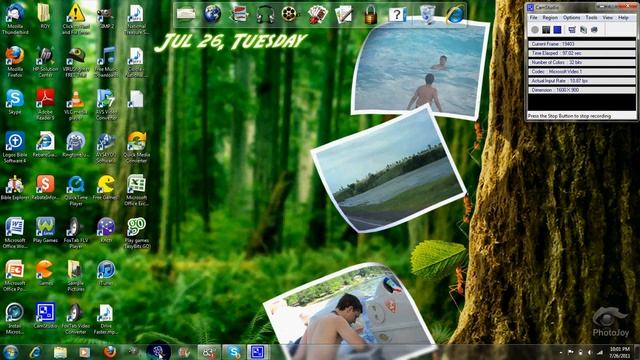Click the man beside car photo thumbnail
This screenshot has width=640, height=360.
click(349, 310)
